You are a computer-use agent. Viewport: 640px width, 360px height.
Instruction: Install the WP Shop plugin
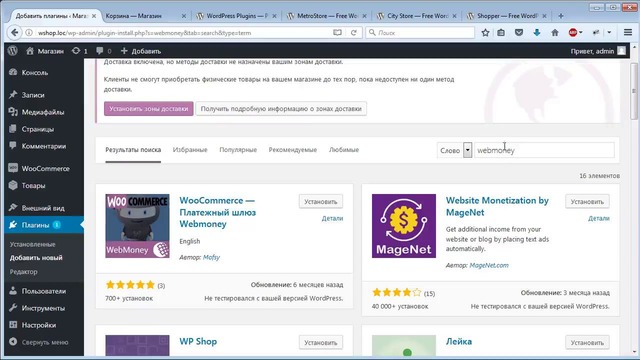coord(320,342)
